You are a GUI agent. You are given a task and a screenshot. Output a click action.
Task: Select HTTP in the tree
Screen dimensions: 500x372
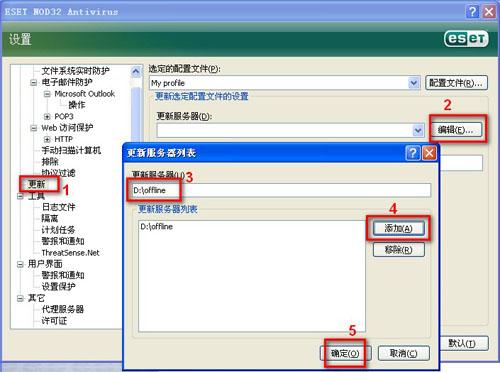tap(63, 139)
